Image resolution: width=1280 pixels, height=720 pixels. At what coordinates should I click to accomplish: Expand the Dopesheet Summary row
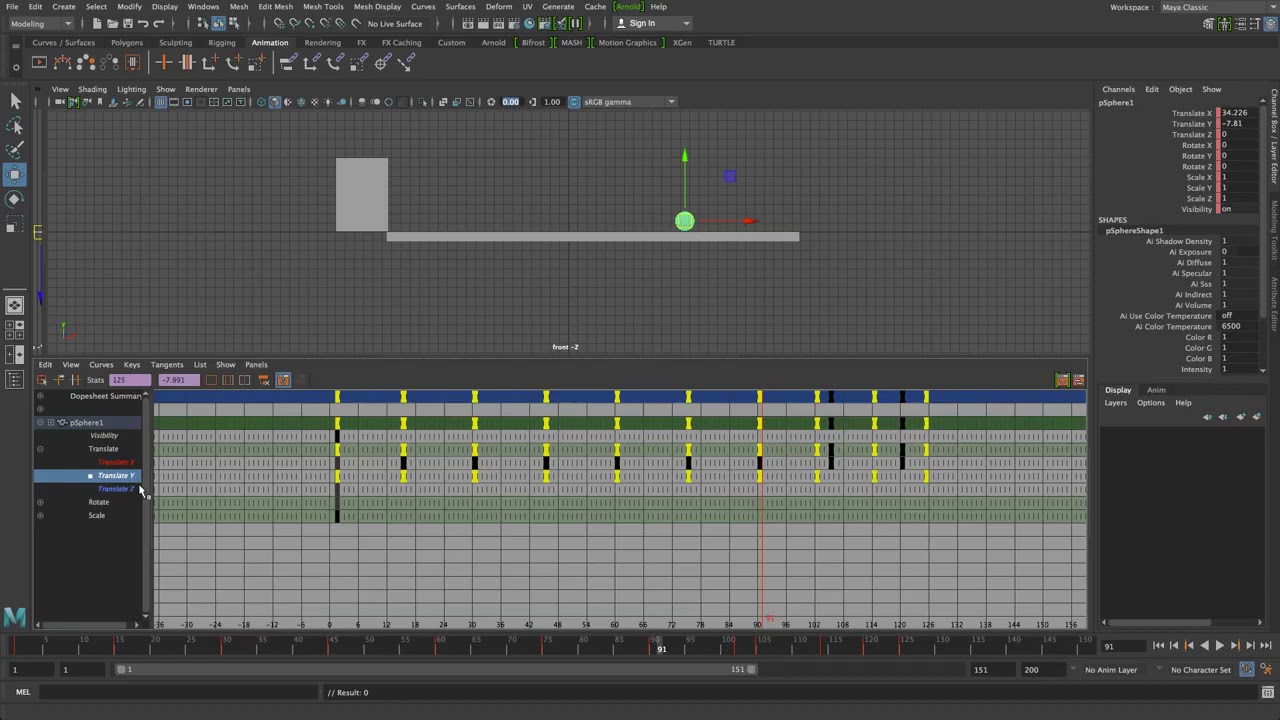coord(40,397)
